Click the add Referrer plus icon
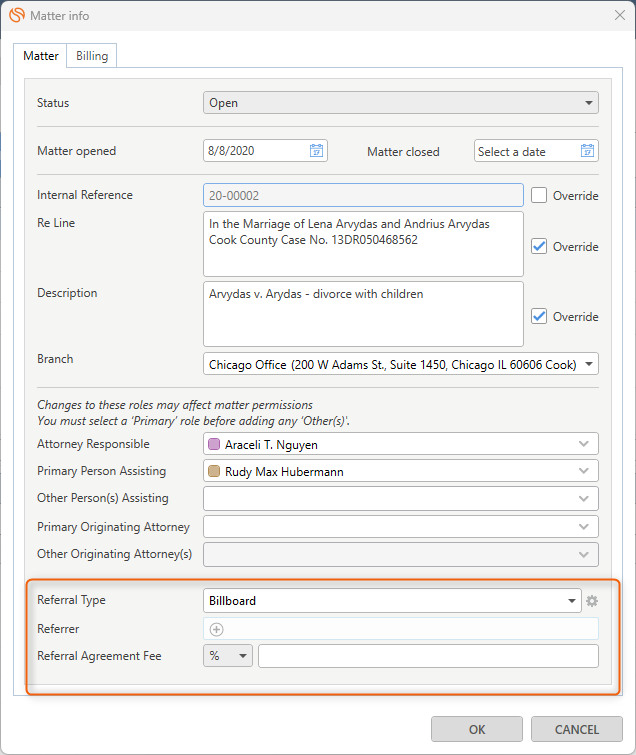This screenshot has height=755, width=636. pos(217,629)
